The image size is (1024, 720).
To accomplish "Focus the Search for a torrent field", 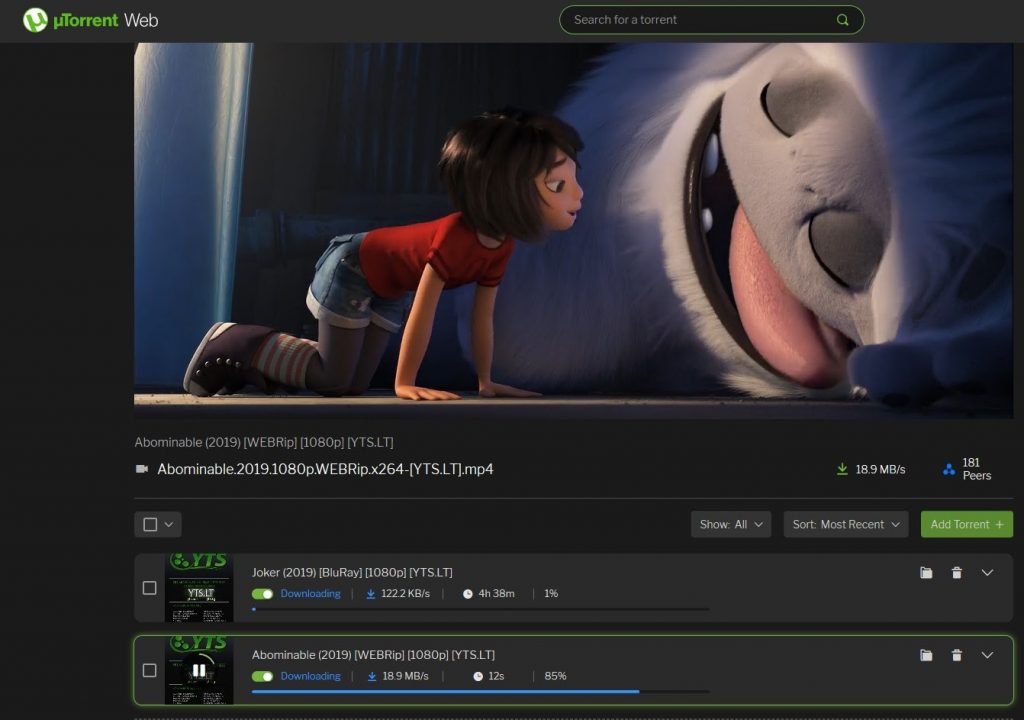I will point(711,20).
